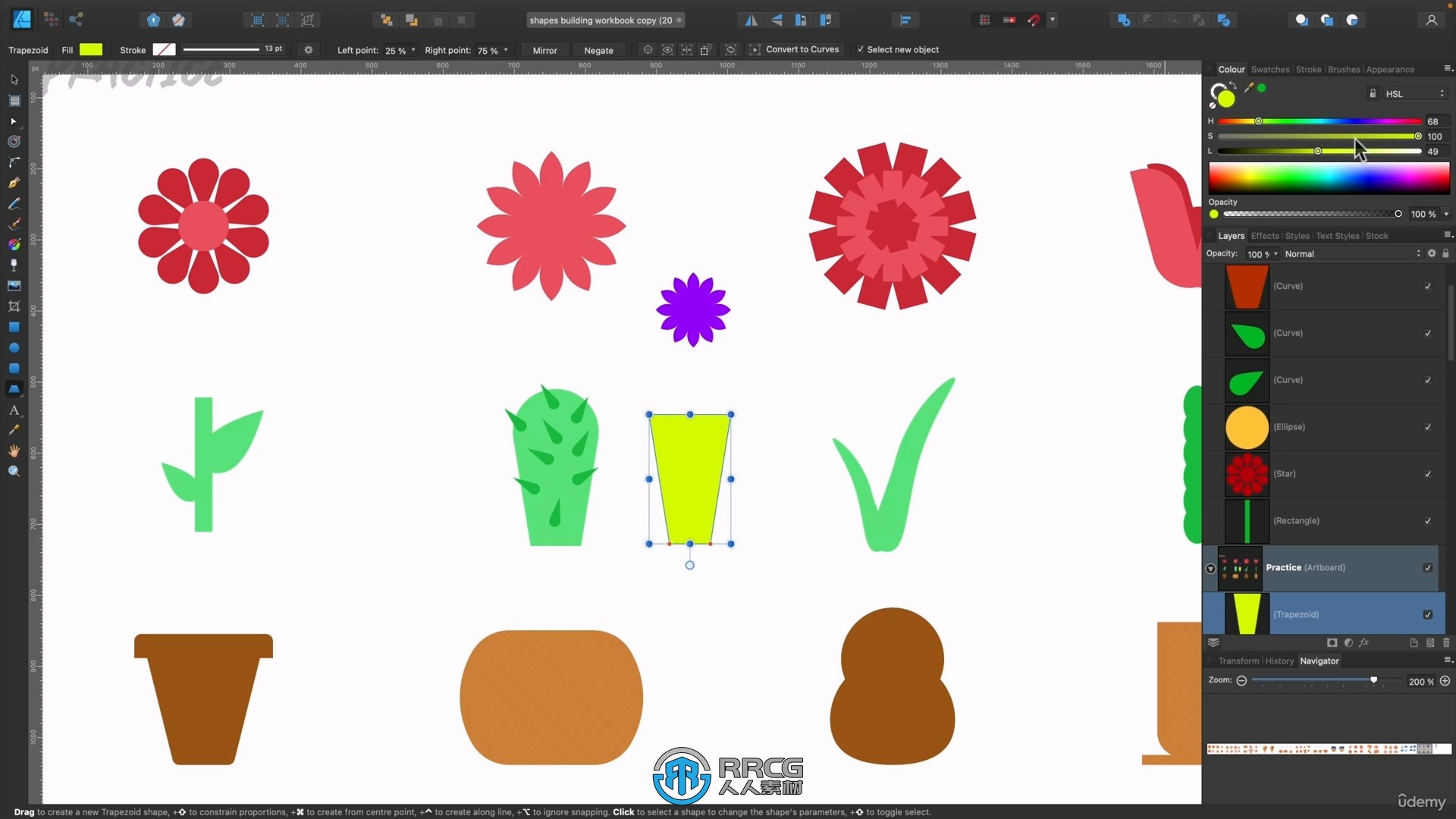Click the zoom in plus button
1456x819 pixels.
[1445, 681]
